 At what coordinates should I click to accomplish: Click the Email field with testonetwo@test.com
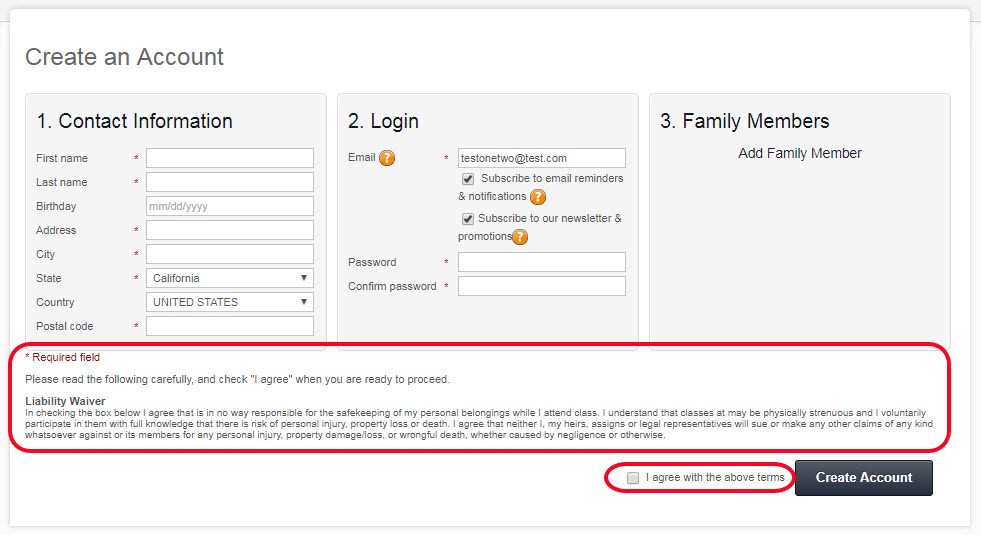tap(541, 158)
